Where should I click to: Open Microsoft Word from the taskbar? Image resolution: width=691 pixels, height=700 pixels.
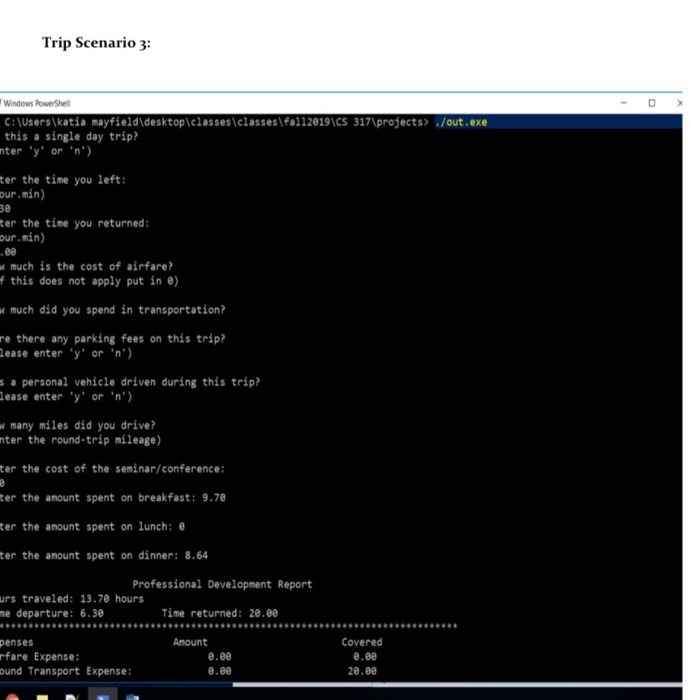tap(132, 696)
